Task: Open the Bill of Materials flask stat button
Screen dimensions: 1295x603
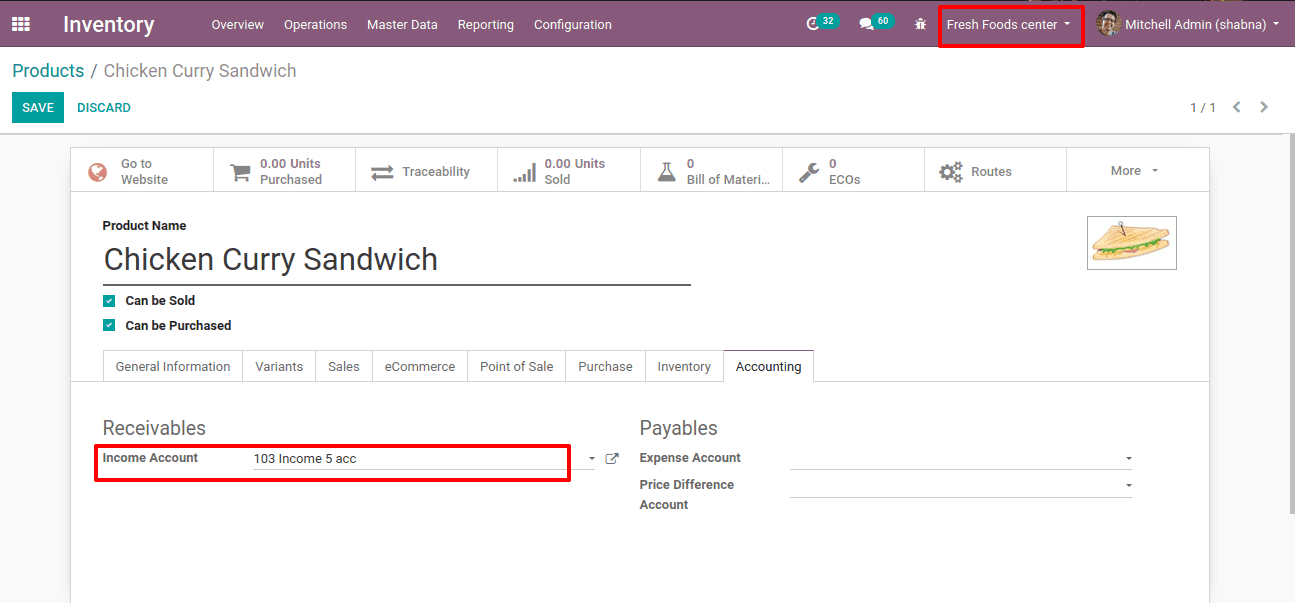Action: click(x=711, y=171)
